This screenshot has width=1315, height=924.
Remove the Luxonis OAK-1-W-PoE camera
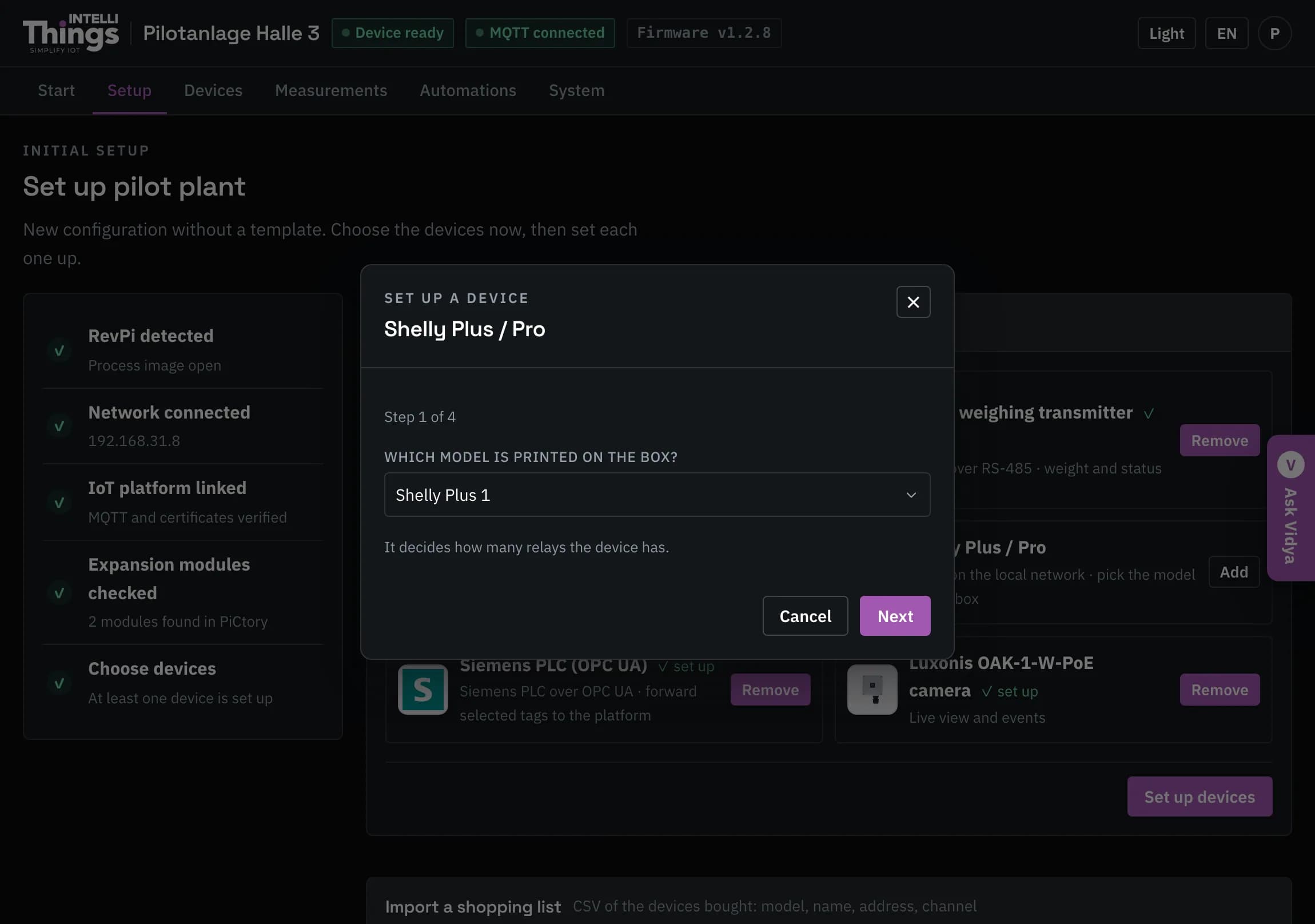tap(1220, 690)
